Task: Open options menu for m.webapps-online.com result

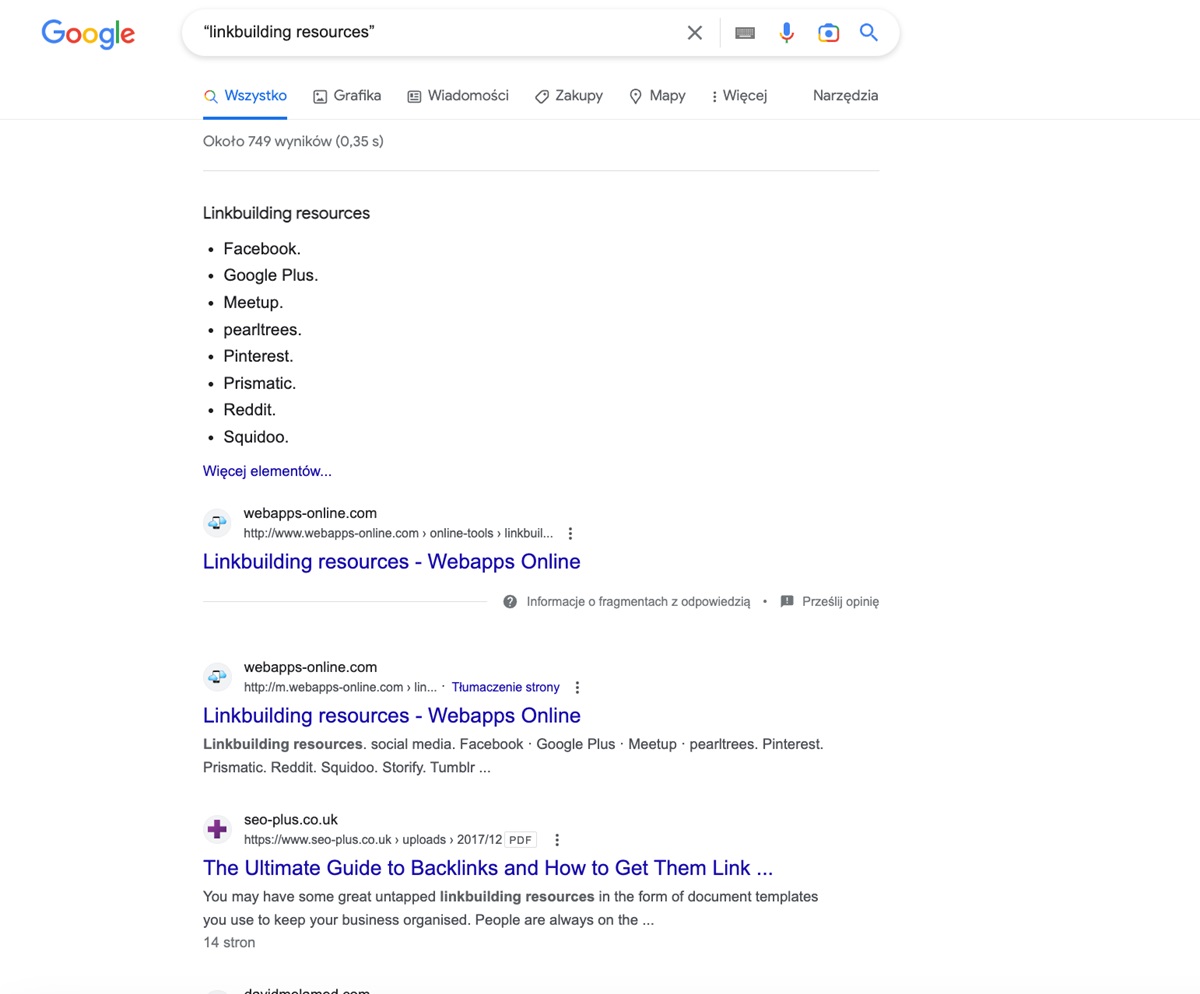Action: click(x=577, y=688)
